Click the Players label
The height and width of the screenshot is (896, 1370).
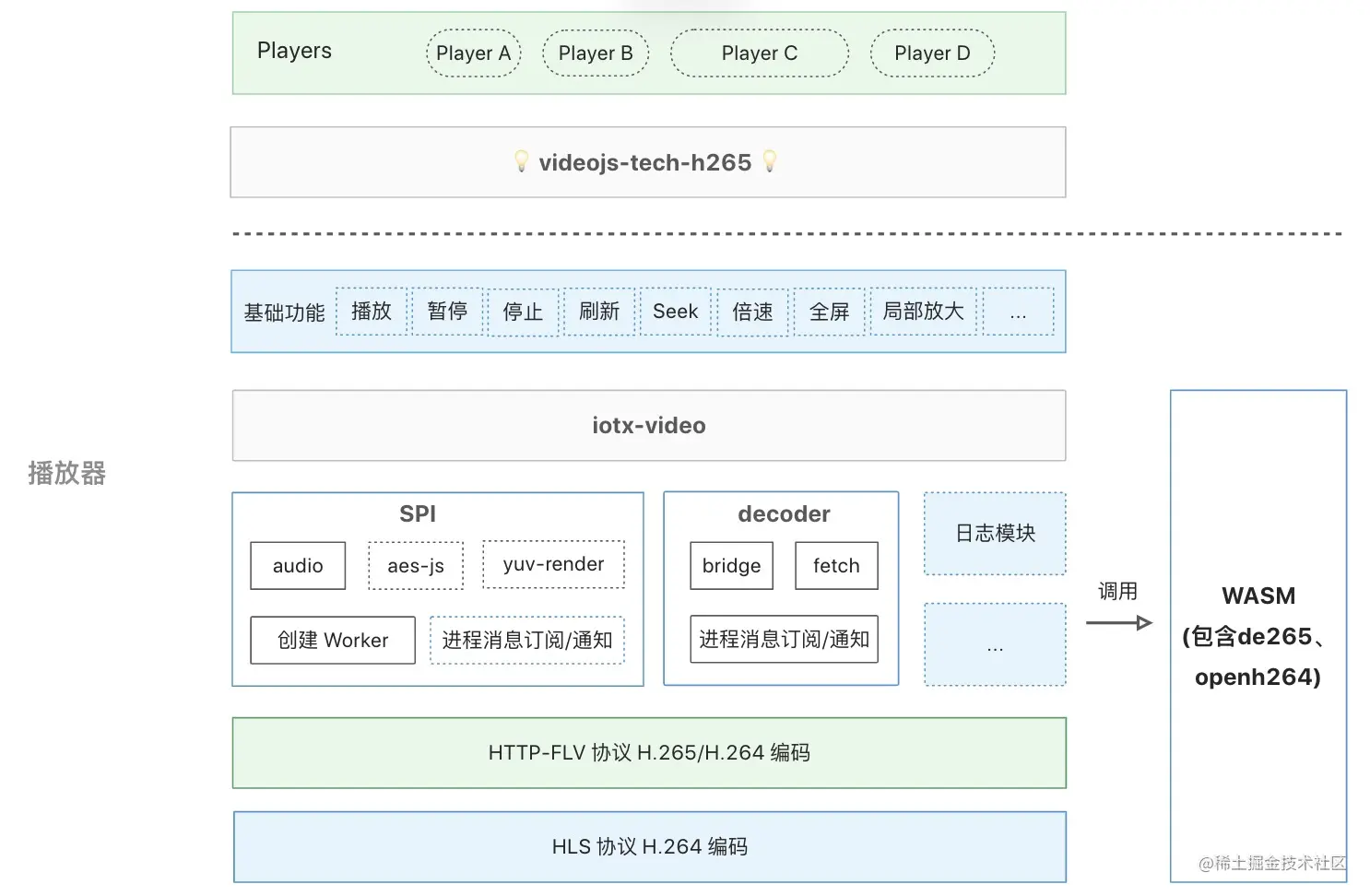click(294, 51)
